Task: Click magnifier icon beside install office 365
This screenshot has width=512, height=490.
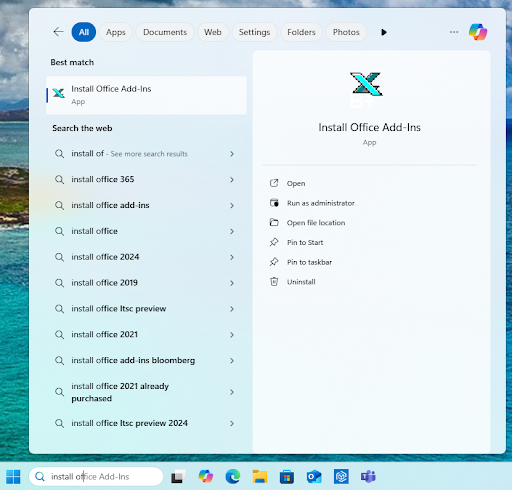Action: 59,180
